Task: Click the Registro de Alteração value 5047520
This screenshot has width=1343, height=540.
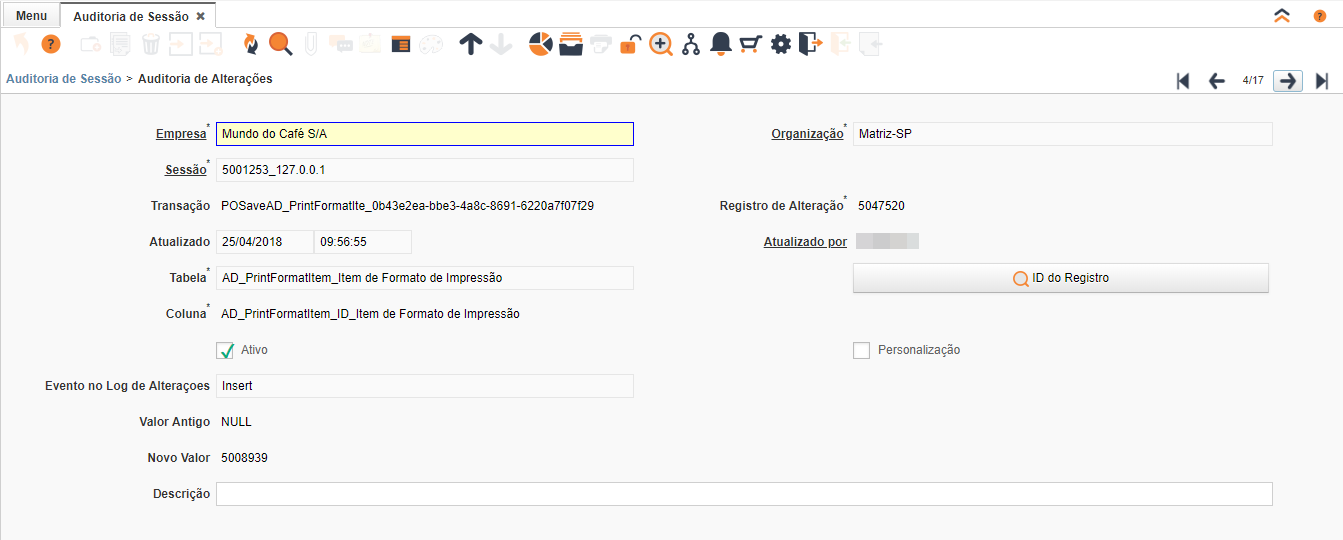Action: tap(882, 206)
